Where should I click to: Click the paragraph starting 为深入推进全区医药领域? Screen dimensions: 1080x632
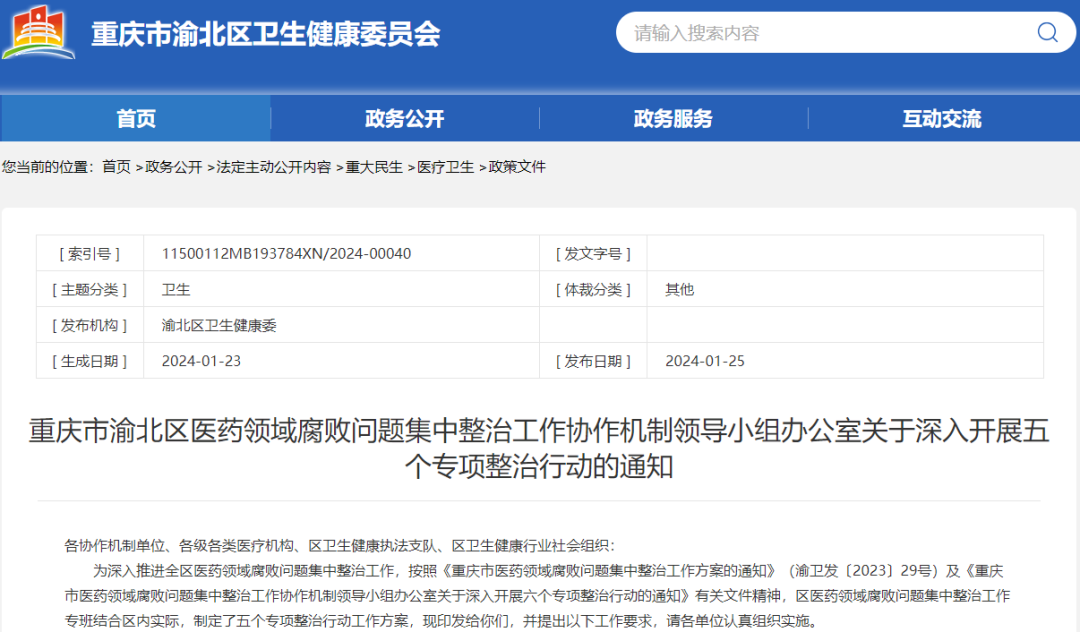point(537,596)
